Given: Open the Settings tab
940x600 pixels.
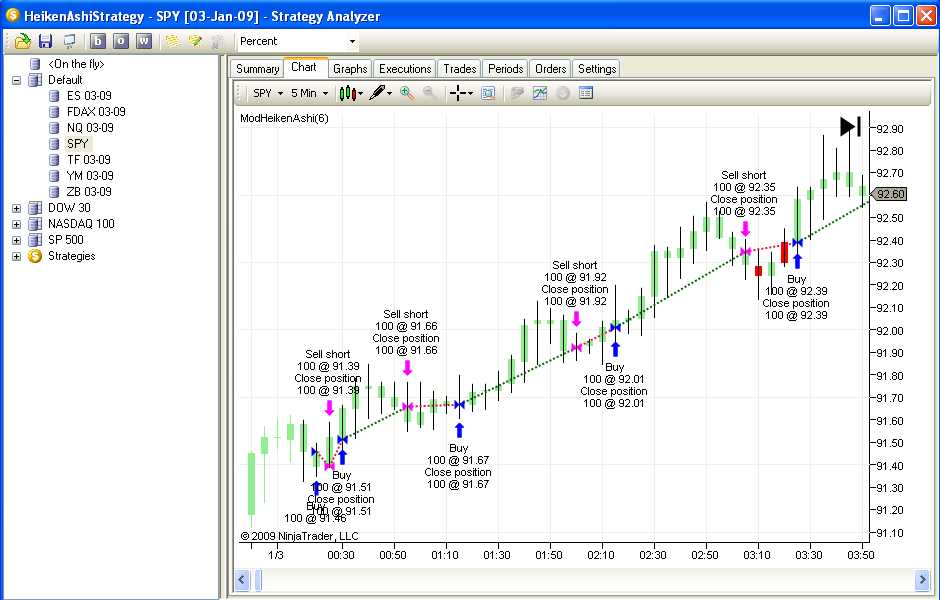Looking at the screenshot, I should point(597,69).
